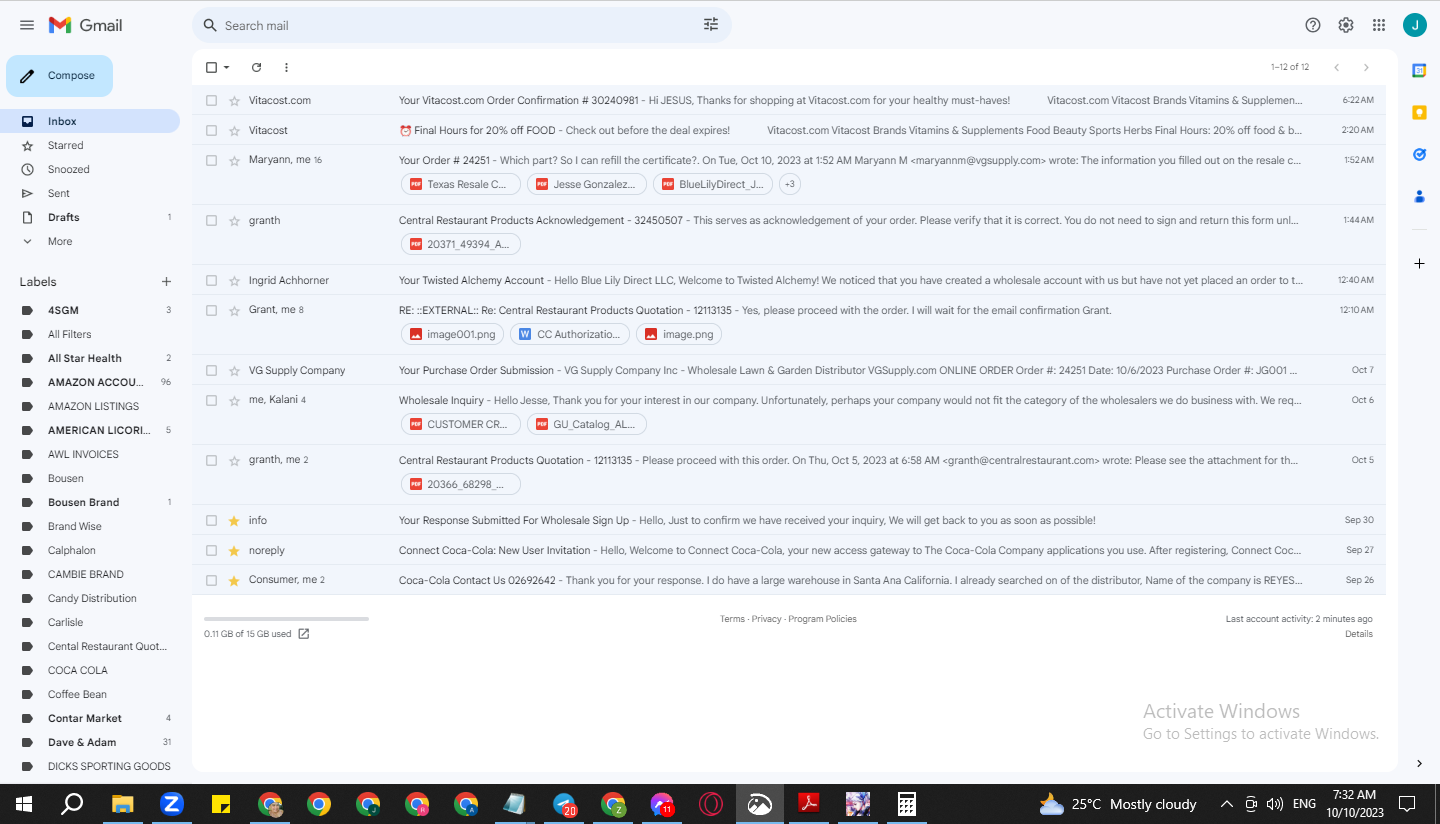The height and width of the screenshot is (824, 1440).
Task: Go to the older messages page arrow
Action: point(1366,67)
